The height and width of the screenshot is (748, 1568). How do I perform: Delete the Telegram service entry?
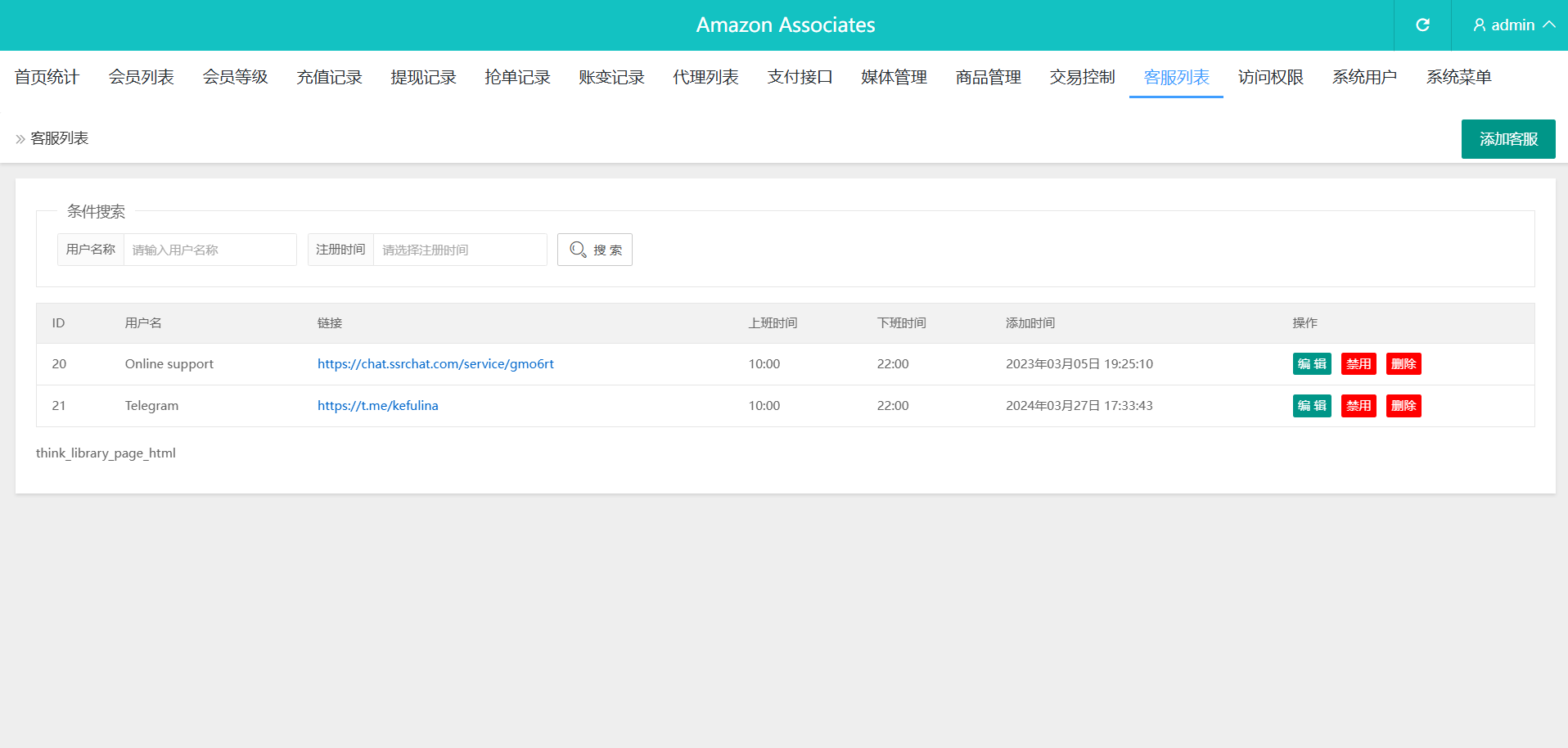click(x=1403, y=406)
